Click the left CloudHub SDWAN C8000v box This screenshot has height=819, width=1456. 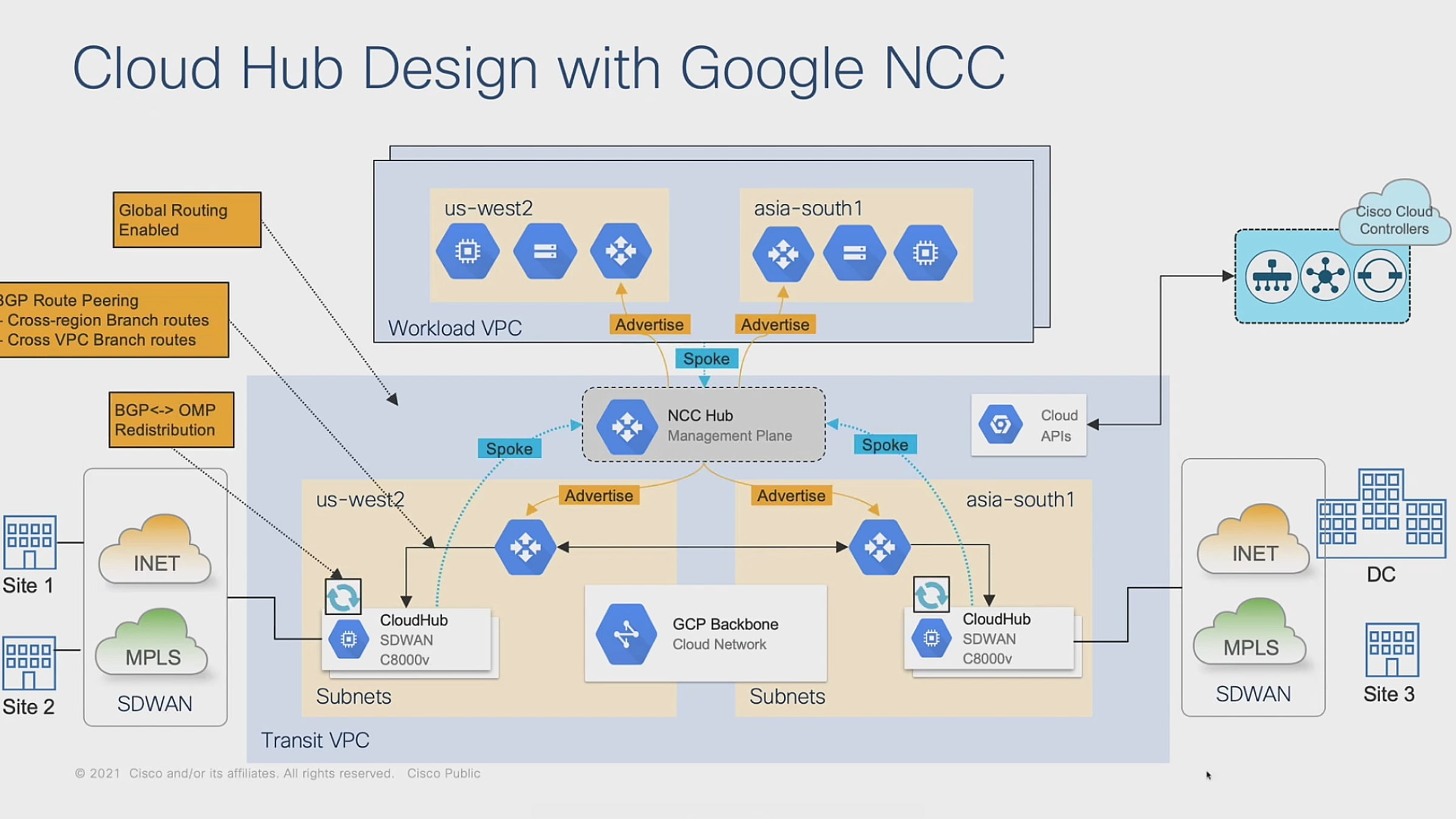(406, 639)
